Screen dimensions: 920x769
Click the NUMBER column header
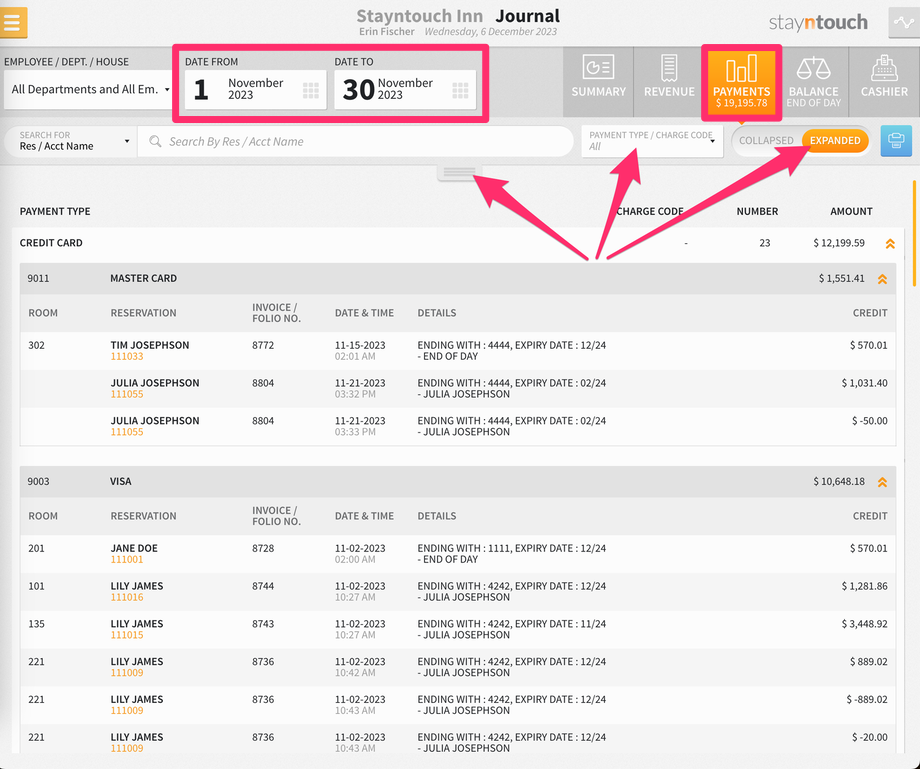[x=757, y=211]
